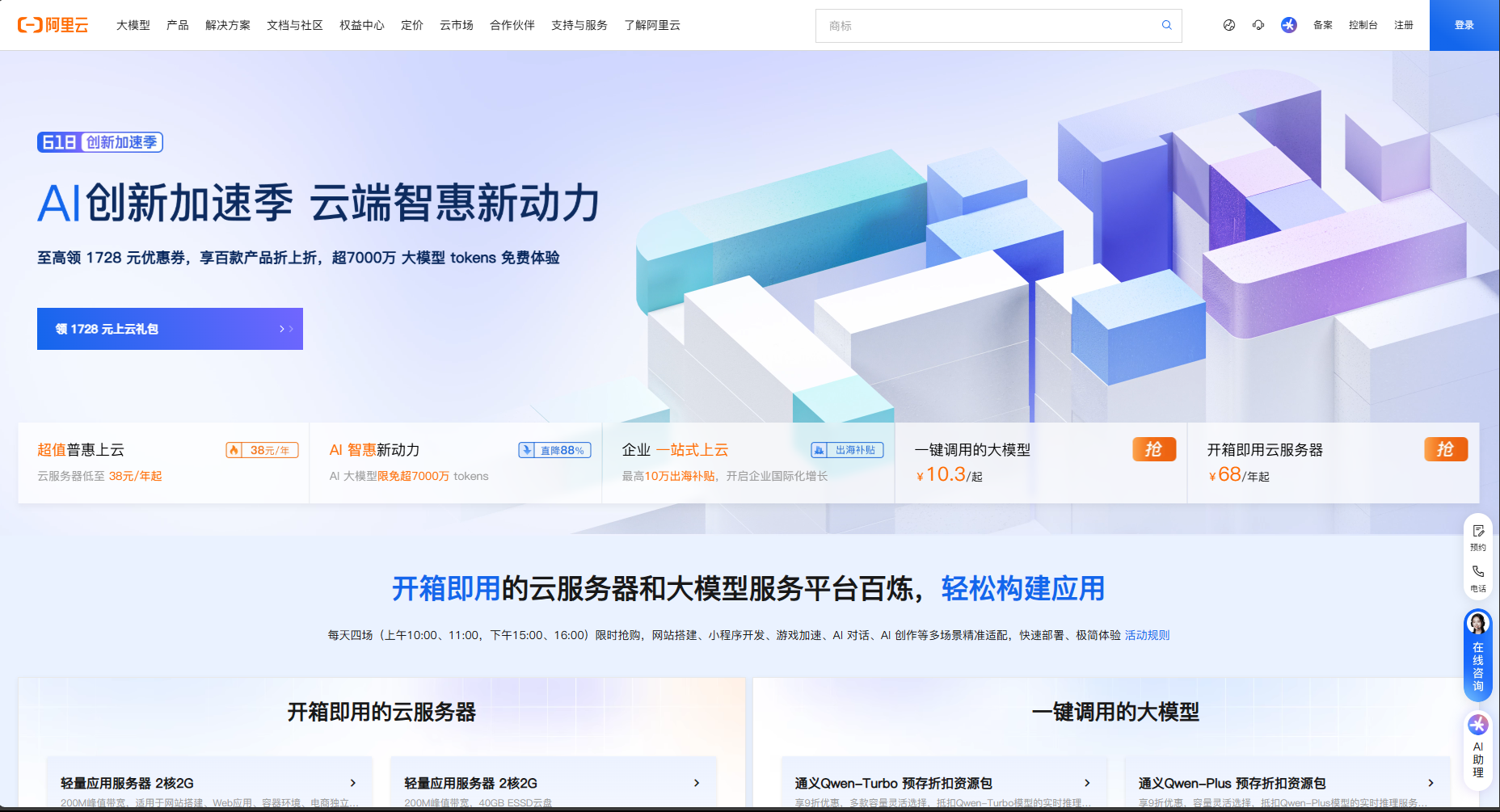The height and width of the screenshot is (812, 1500).
Task: Click 通义Qwen-Turbo 预存折扣资源包 title
Action: coord(893,783)
